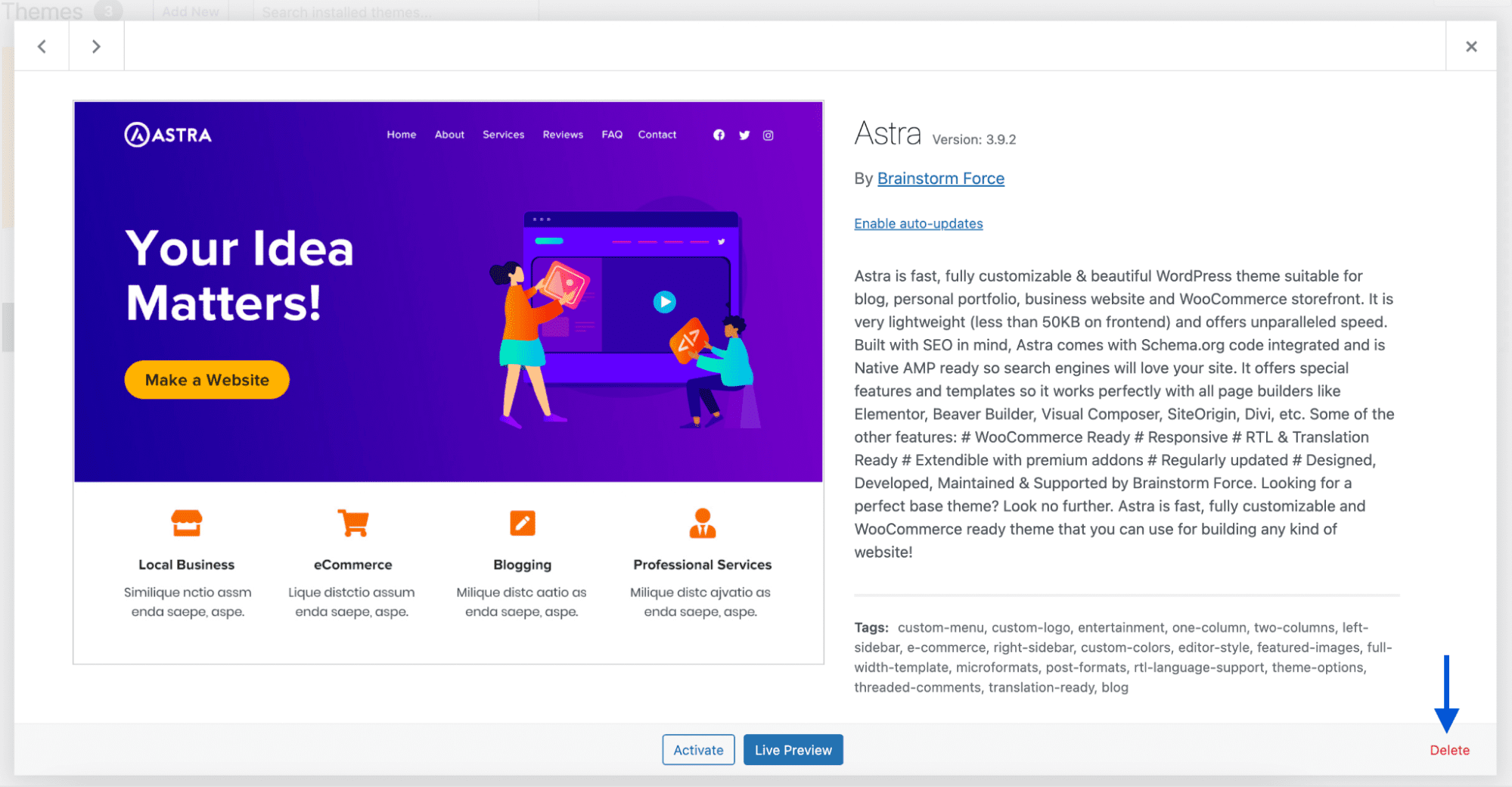Click Facebook icon in preview header
The image size is (1512, 787).
tap(719, 135)
